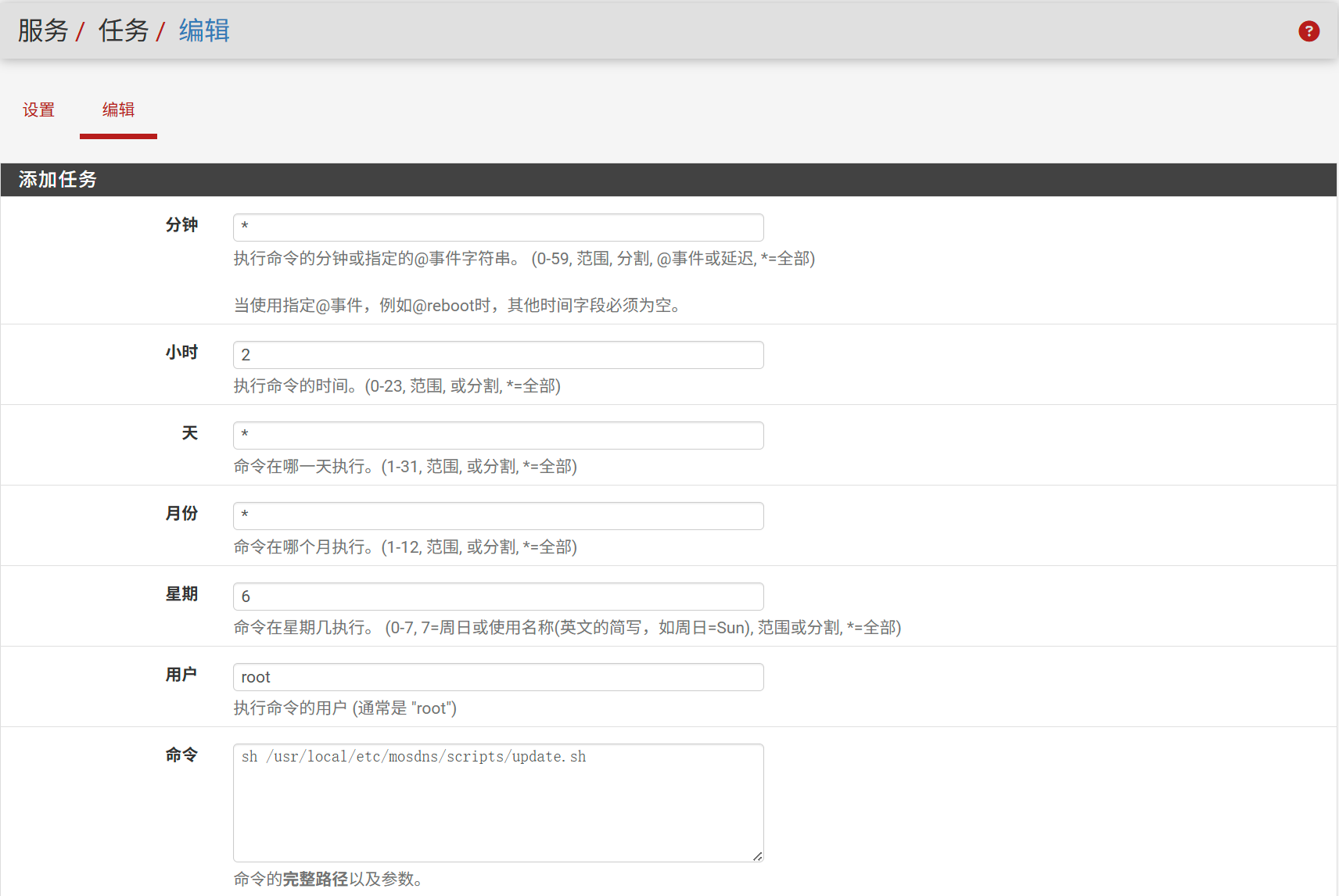
Task: Click the 用户 field containing root
Action: point(498,677)
